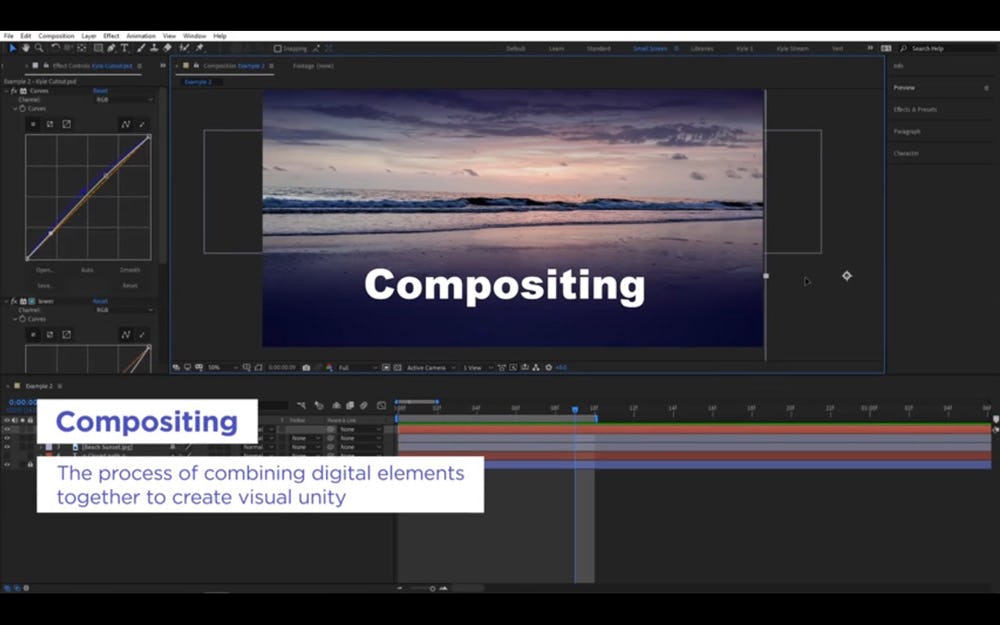
Task: Click the blue playhead on the timeline ruler
Action: [x=575, y=409]
